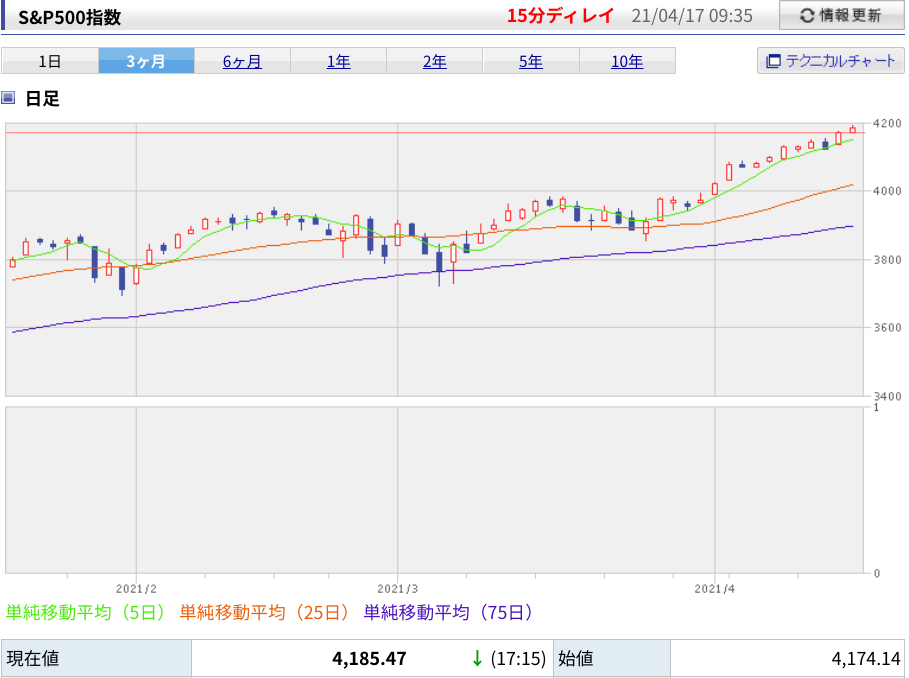Click the latest candlestick near 4200
Viewport: 909px width, 678px height.
[x=853, y=129]
